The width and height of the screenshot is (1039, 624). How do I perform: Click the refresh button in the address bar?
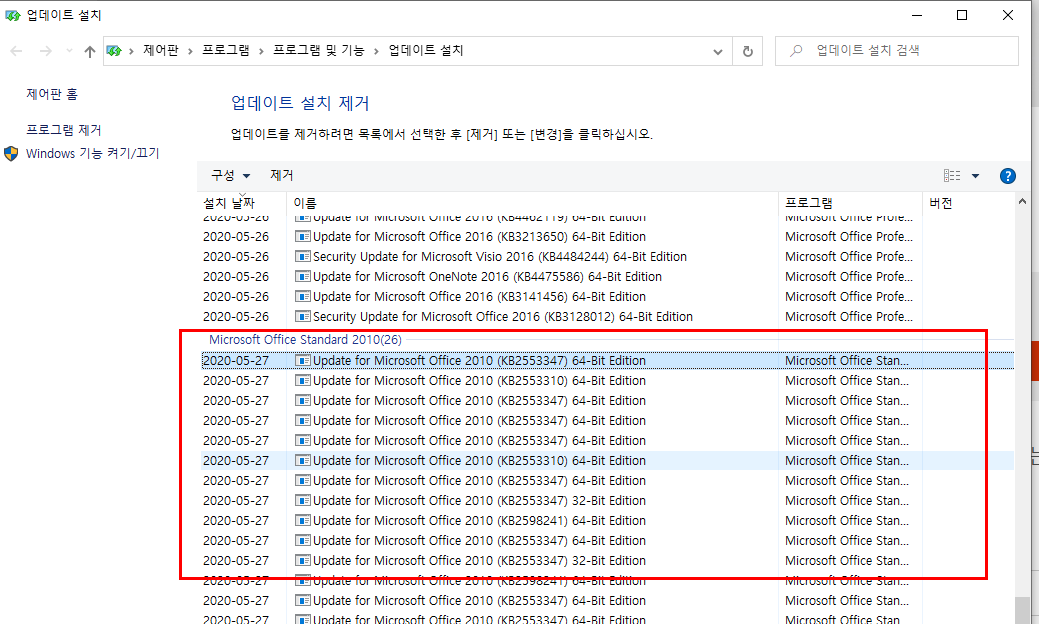[x=747, y=51]
